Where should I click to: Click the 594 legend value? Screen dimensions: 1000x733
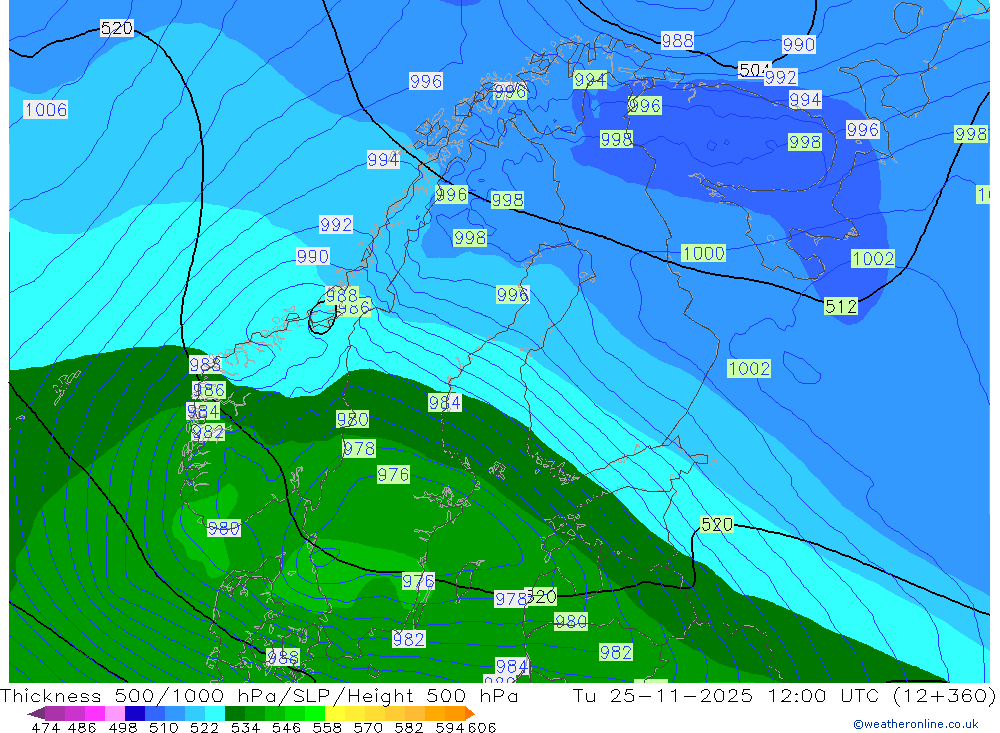pyautogui.click(x=450, y=727)
